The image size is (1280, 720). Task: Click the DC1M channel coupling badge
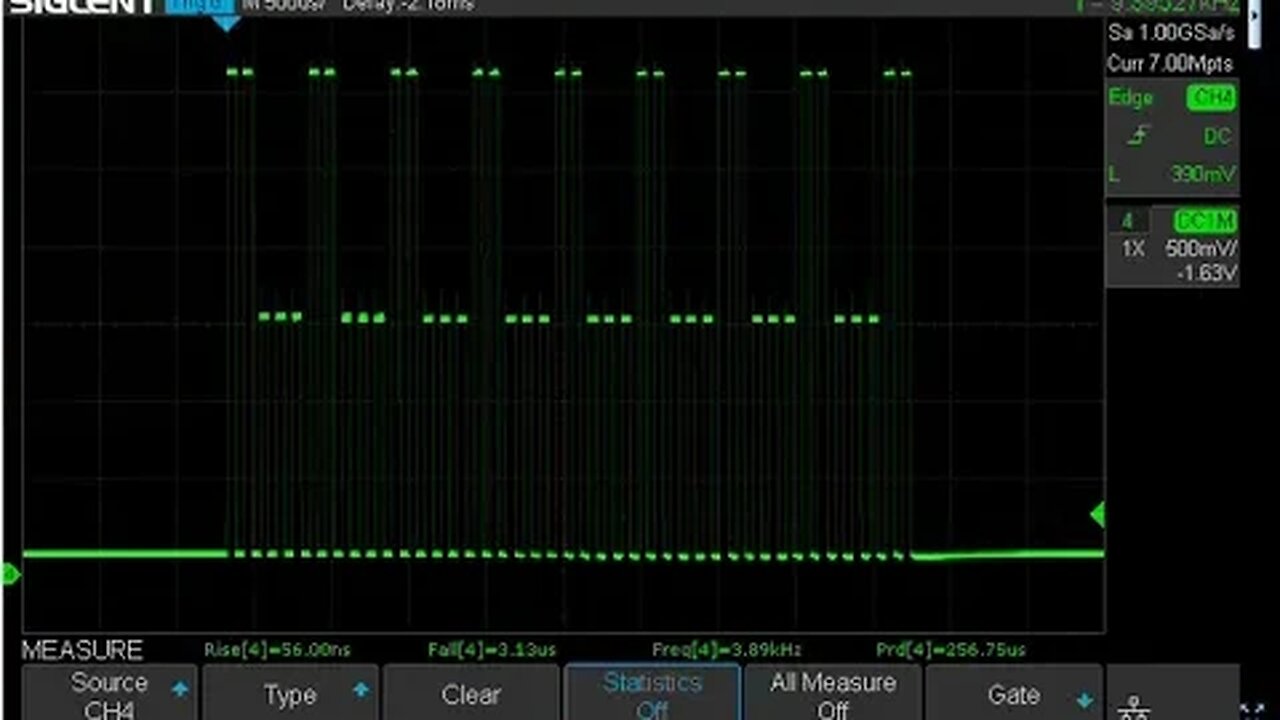pyautogui.click(x=1205, y=221)
